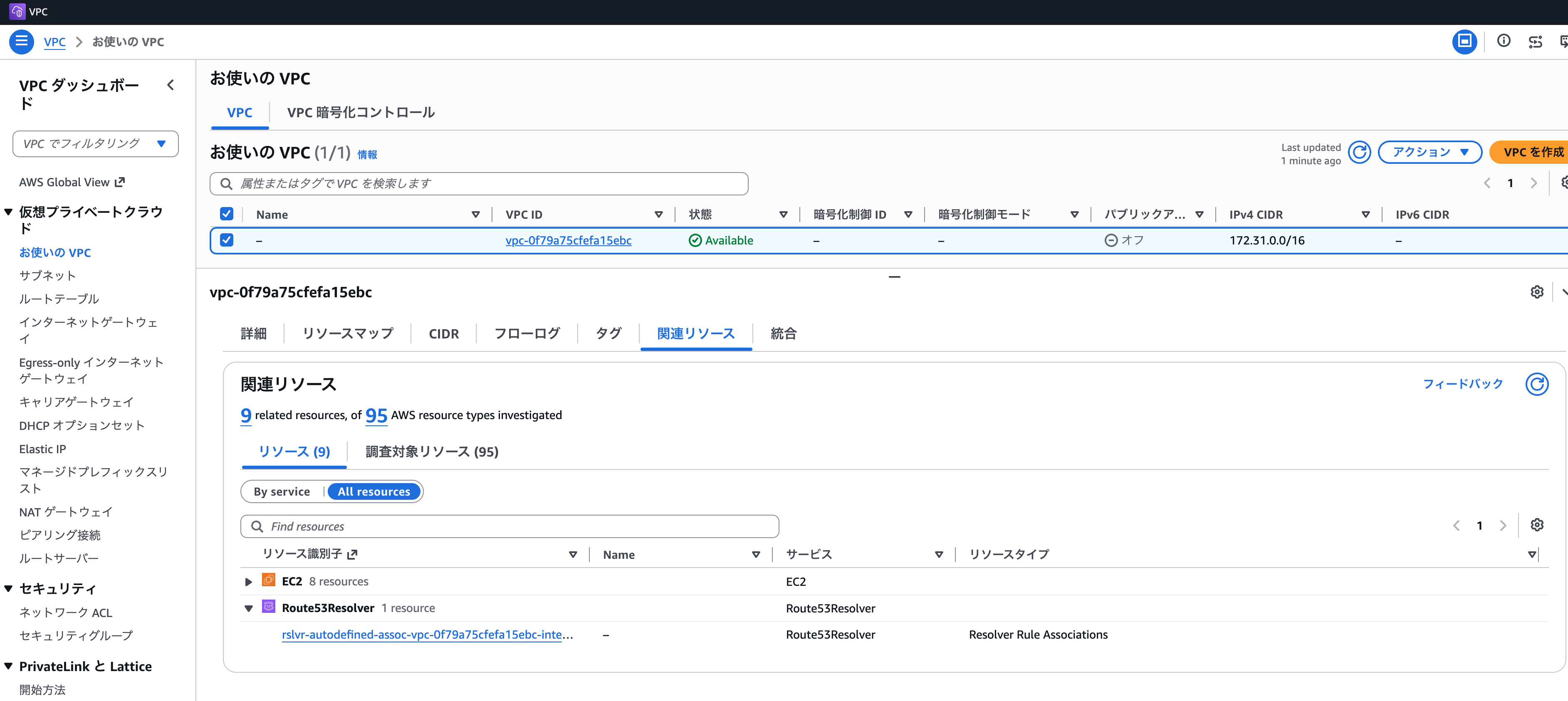This screenshot has width=1568, height=701.
Task: Open the preferences sliders icon in header
Action: (x=1535, y=42)
